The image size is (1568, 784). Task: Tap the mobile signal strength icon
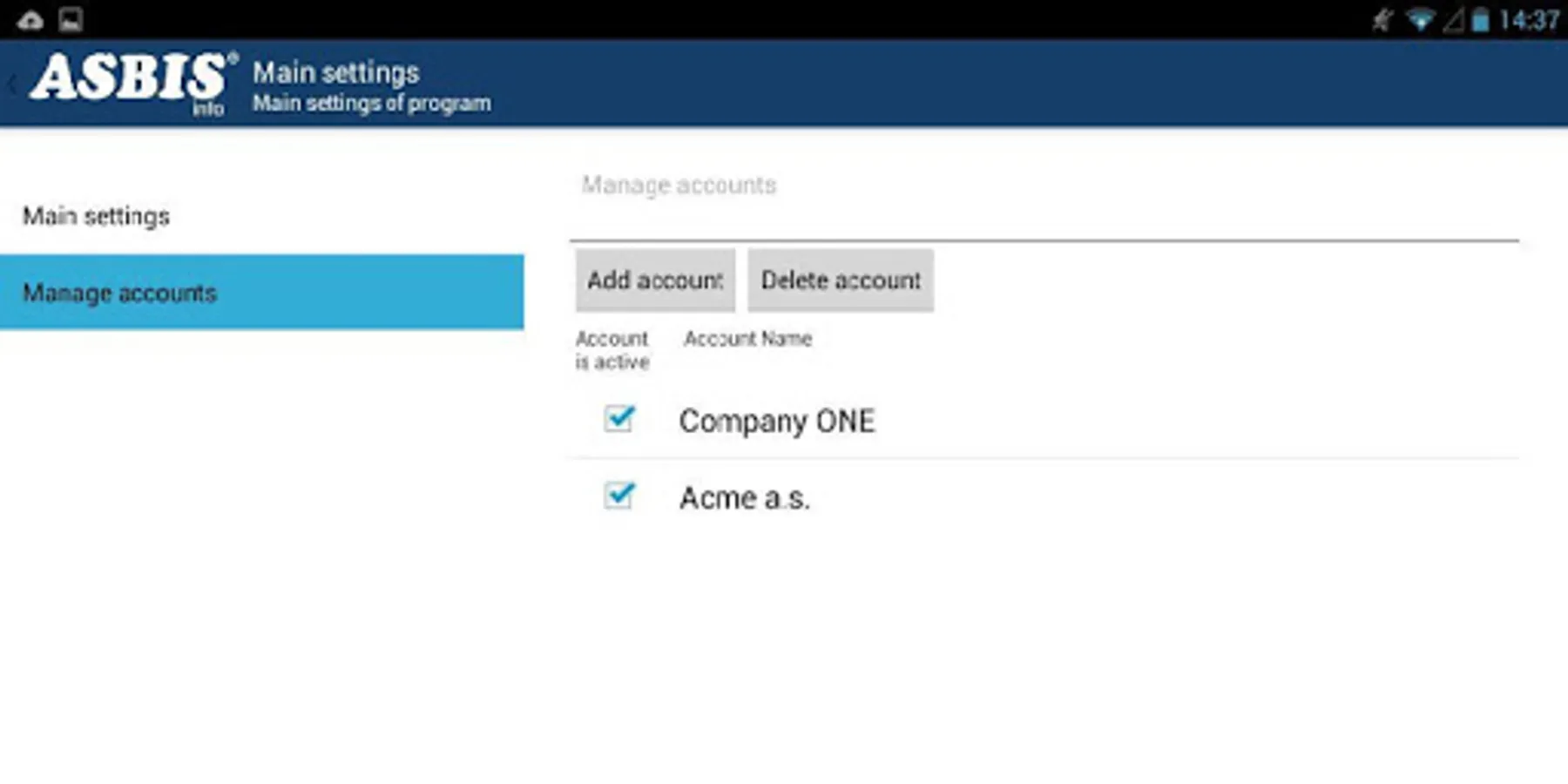point(1453,20)
